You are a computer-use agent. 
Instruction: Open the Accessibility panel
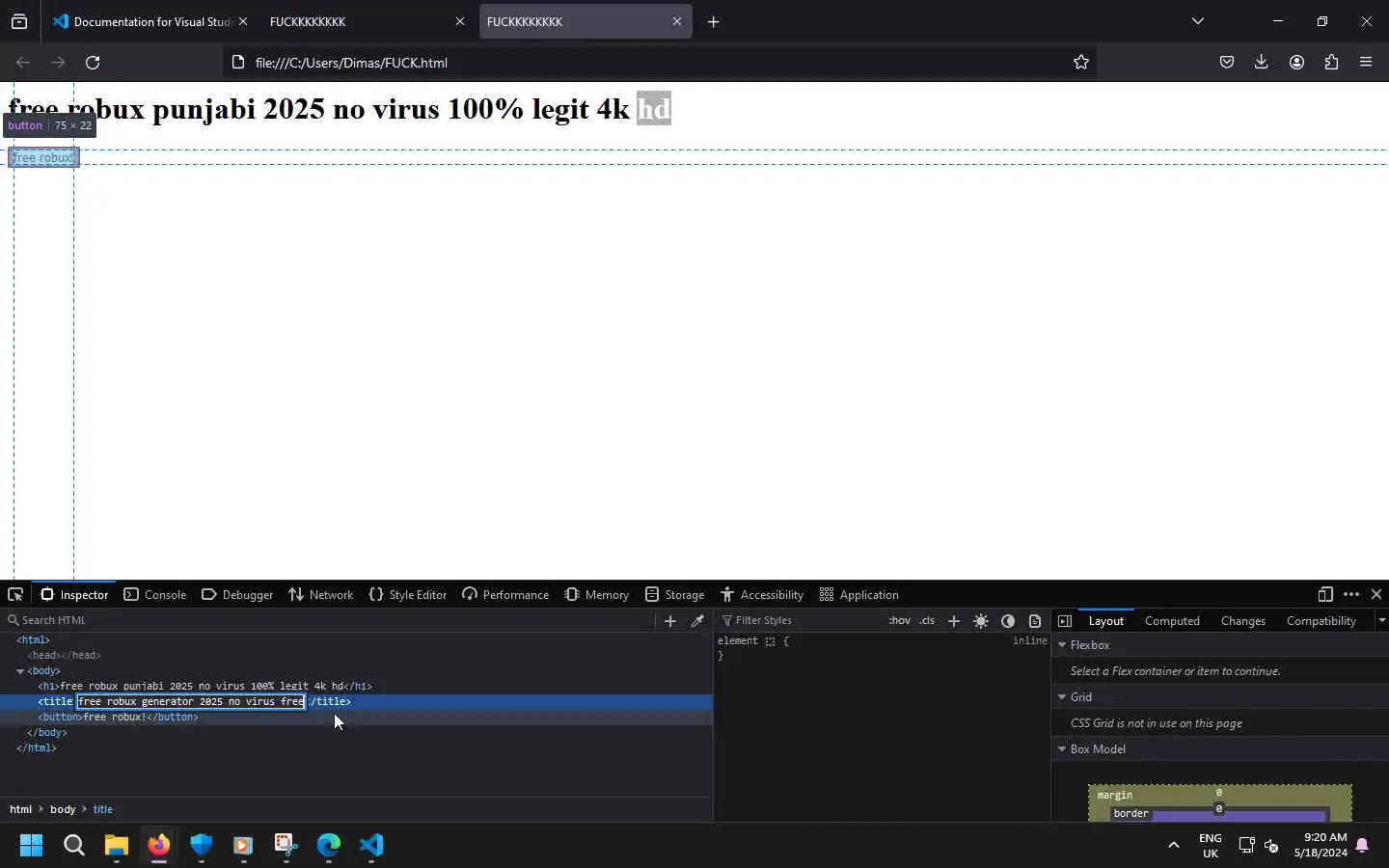[762, 594]
